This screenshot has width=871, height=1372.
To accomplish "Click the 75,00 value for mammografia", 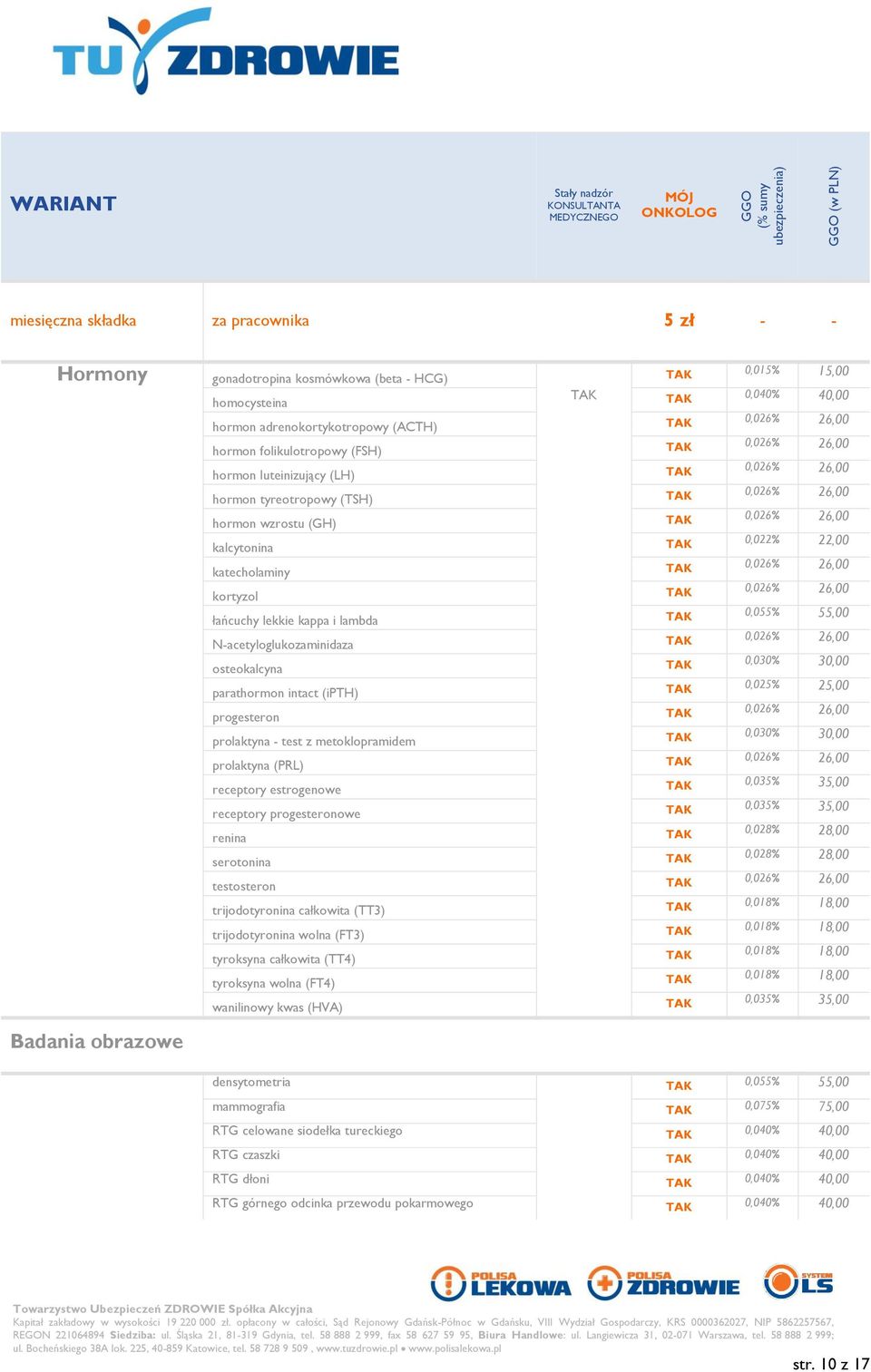I will 834,1106.
